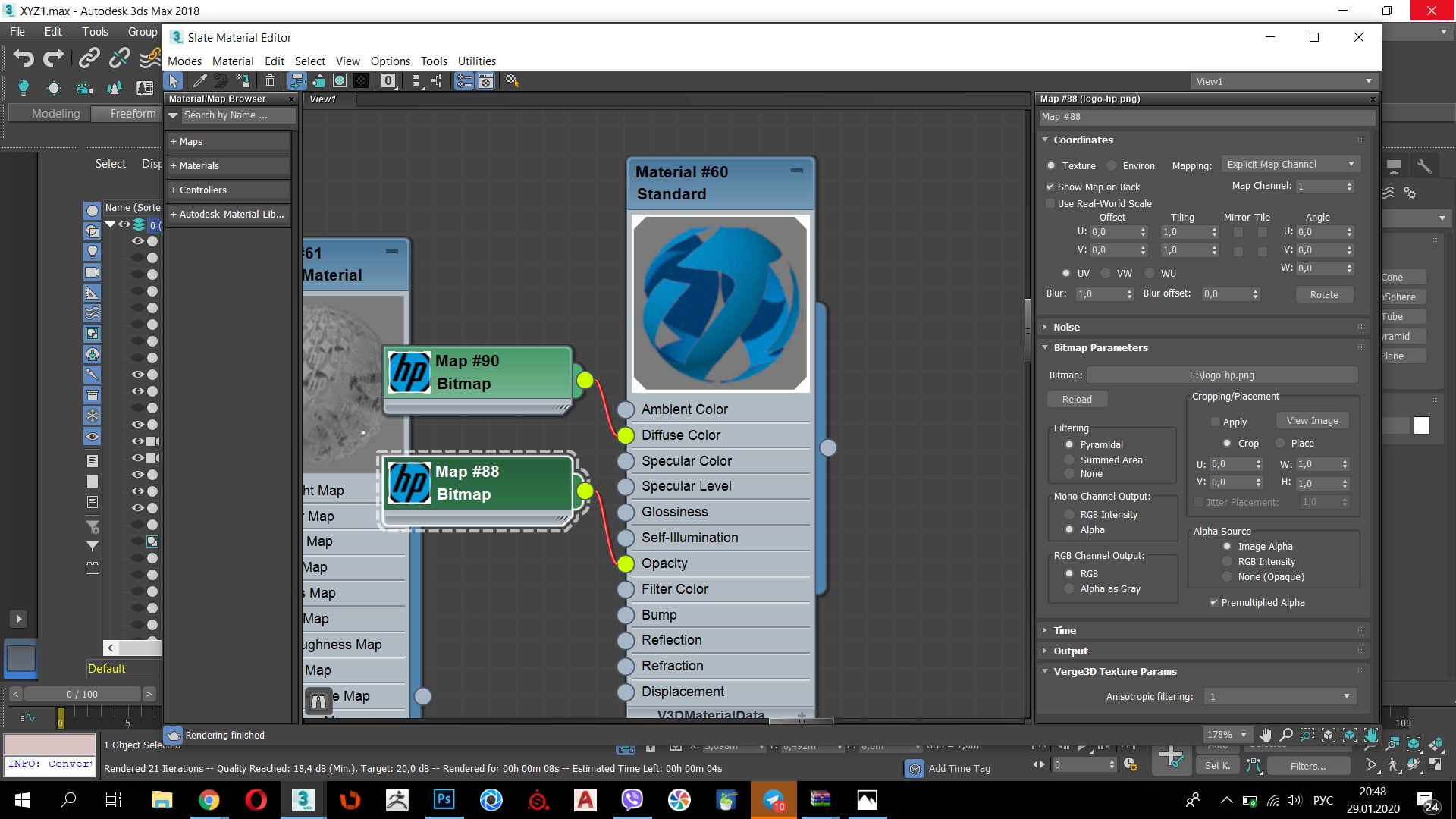Click the Select and Link chain icon
The height and width of the screenshot is (819, 1456).
point(89,58)
